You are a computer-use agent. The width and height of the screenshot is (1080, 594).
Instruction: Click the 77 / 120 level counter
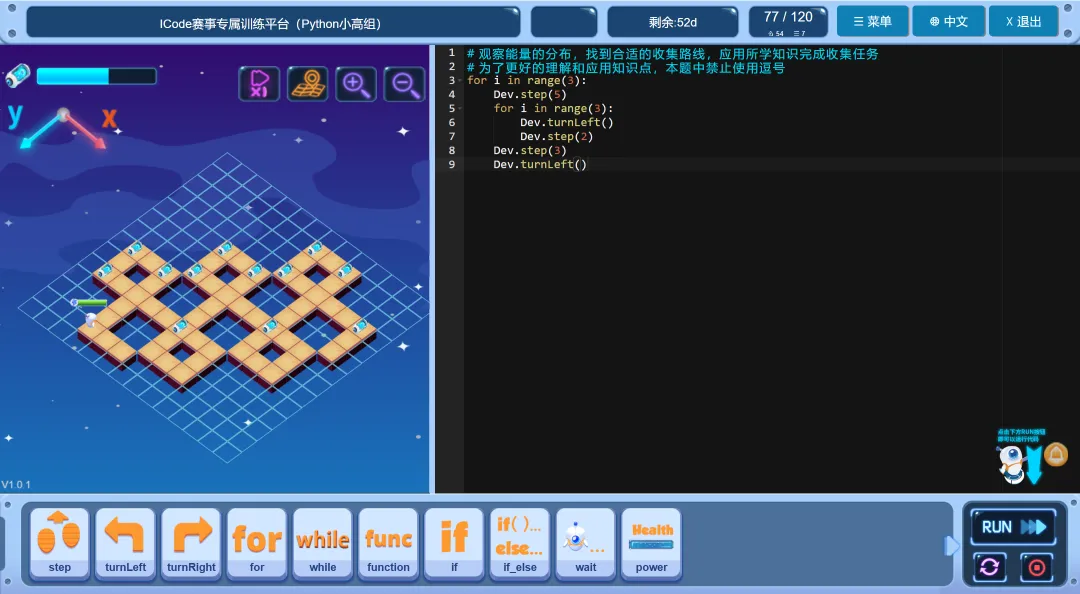click(x=788, y=21)
